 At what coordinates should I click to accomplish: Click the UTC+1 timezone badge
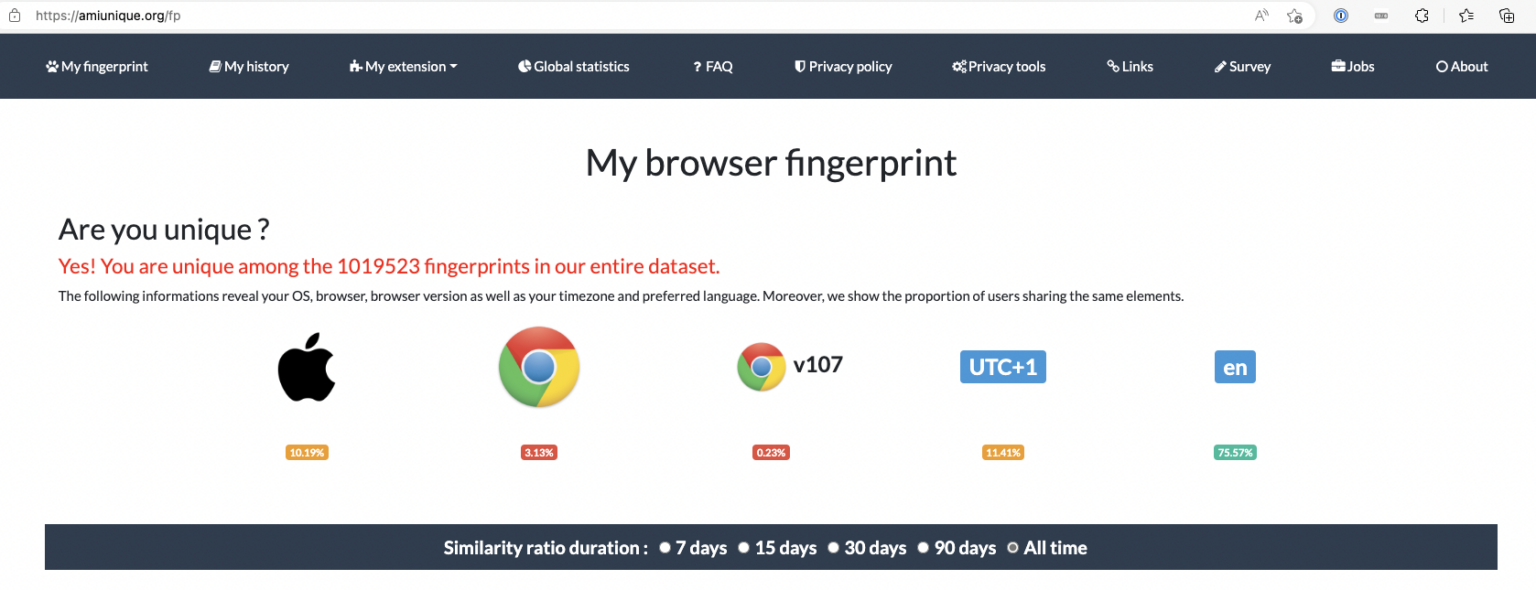(x=1003, y=366)
